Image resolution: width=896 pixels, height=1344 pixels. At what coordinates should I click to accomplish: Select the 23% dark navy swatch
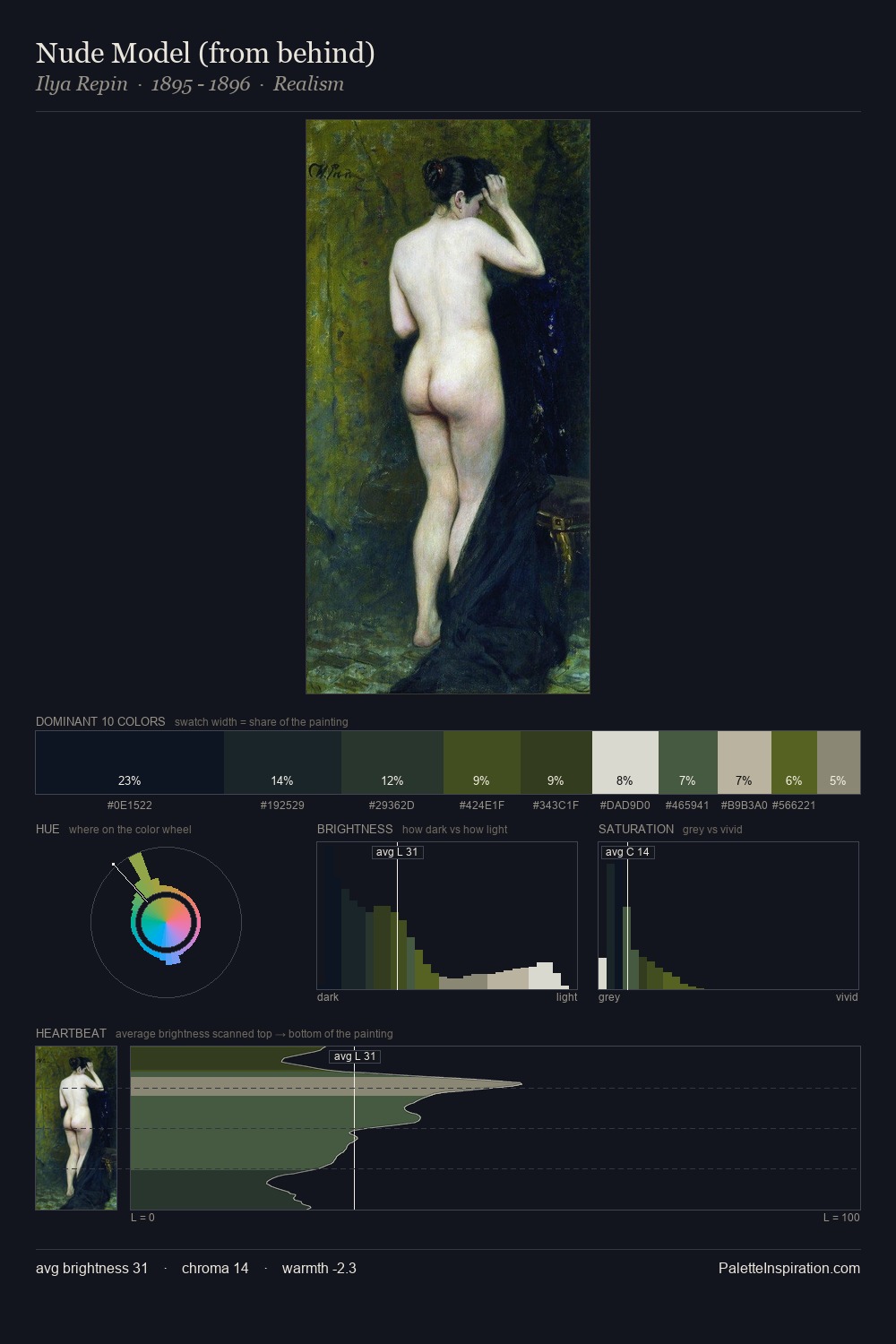130,762
